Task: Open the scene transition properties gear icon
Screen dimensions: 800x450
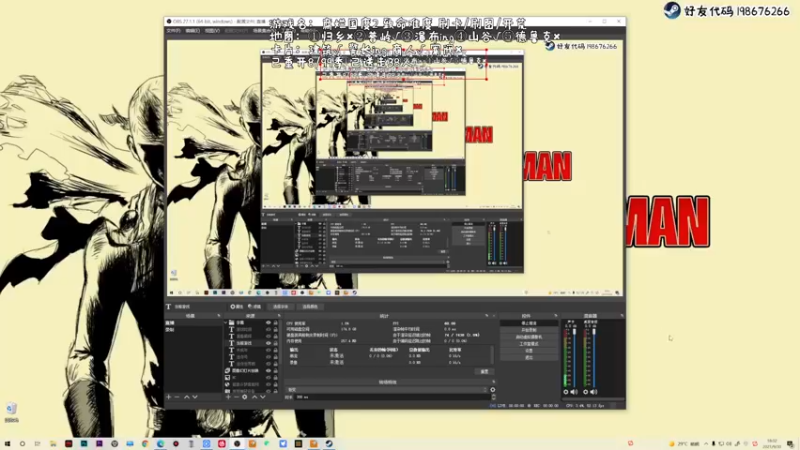Action: (492, 390)
